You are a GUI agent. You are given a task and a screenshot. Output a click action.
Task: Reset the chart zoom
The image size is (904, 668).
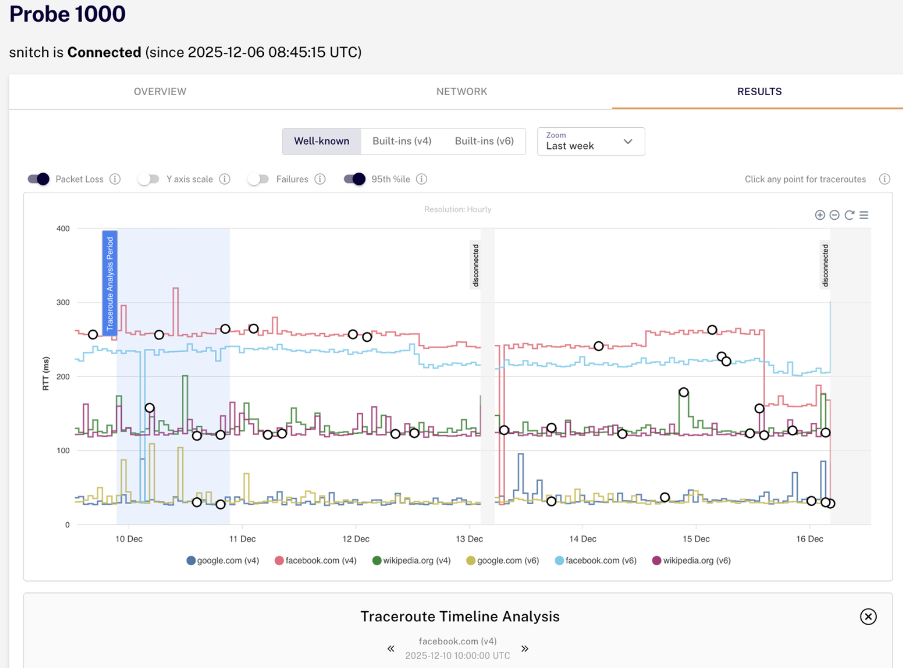[x=849, y=215]
